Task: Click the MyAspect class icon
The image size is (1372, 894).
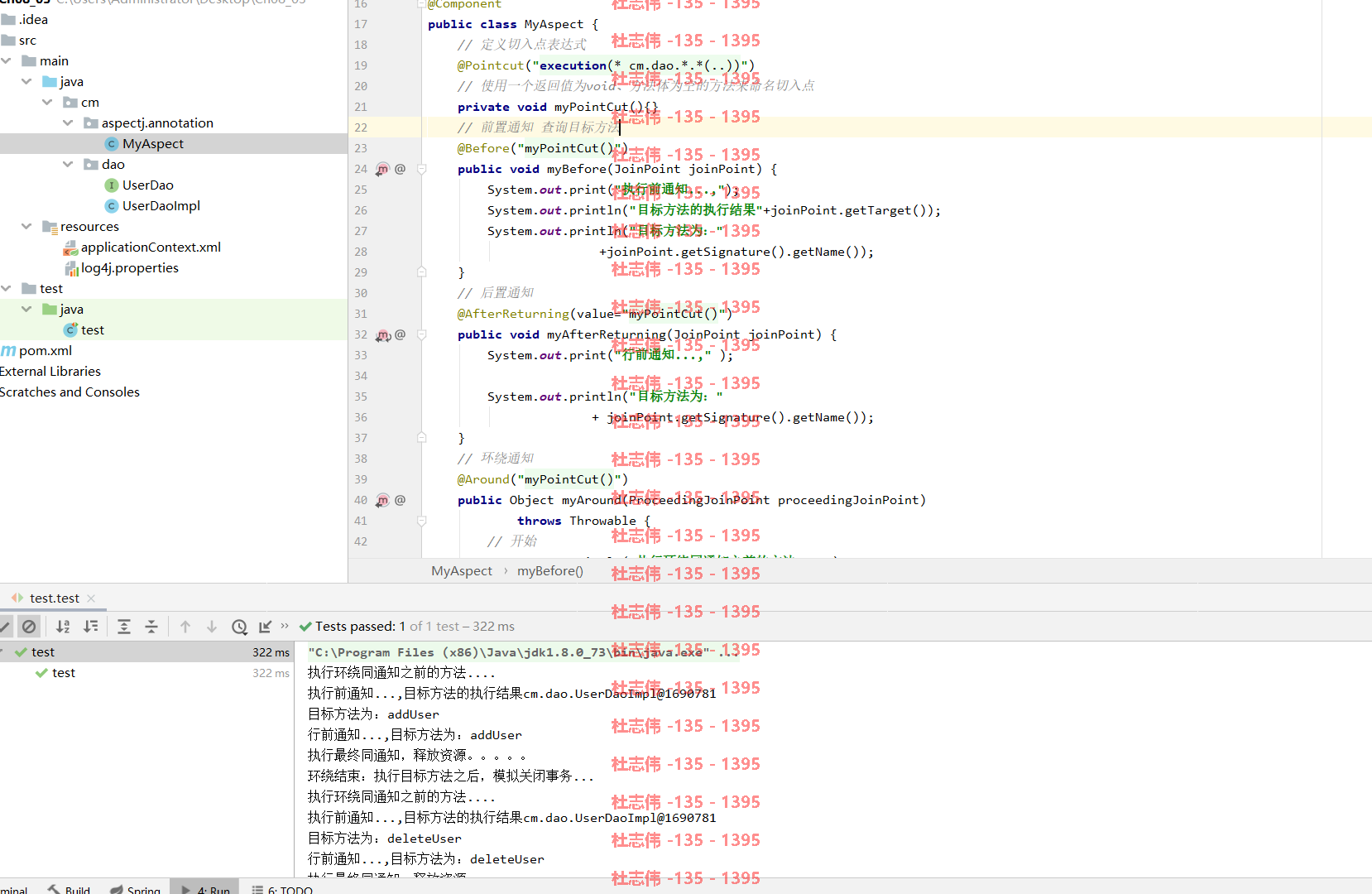Action: pyautogui.click(x=112, y=143)
